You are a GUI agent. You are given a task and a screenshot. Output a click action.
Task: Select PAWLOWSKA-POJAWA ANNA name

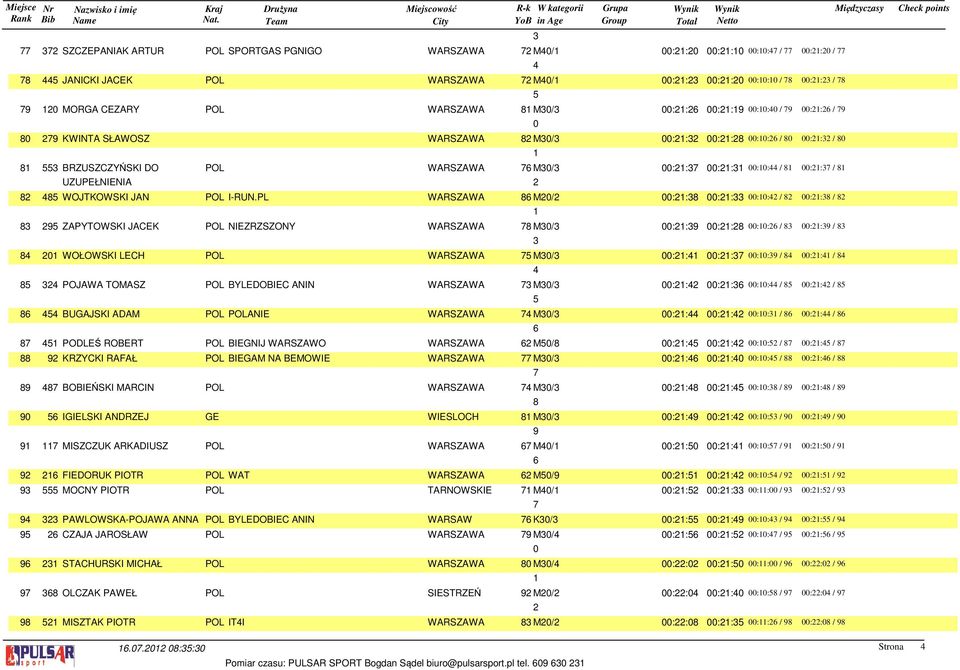point(130,519)
